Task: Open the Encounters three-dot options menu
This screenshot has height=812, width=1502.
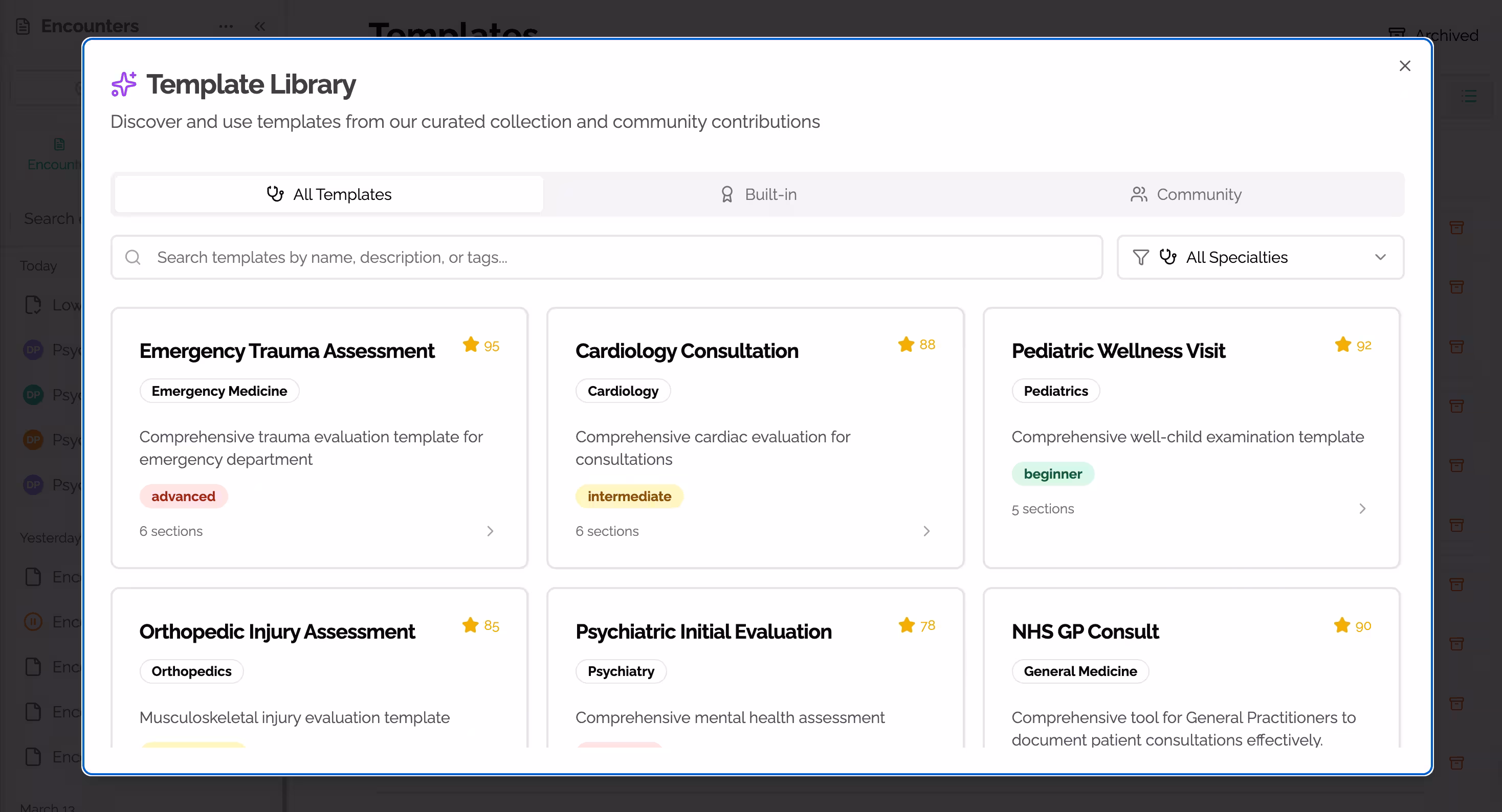Action: (x=226, y=26)
